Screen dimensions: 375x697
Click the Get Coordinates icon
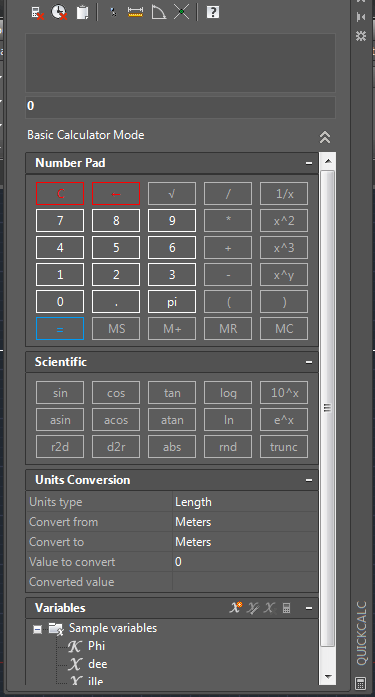click(113, 12)
